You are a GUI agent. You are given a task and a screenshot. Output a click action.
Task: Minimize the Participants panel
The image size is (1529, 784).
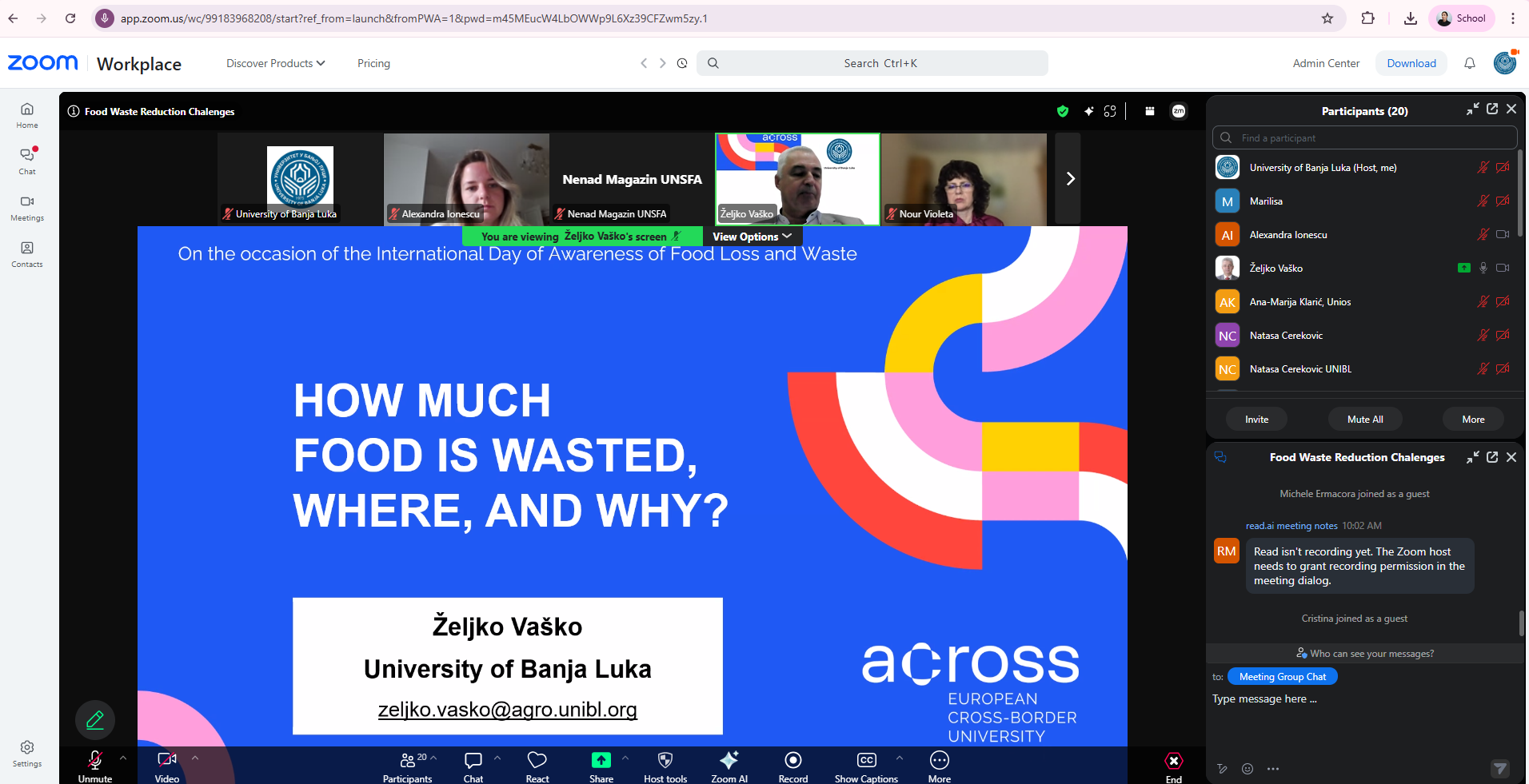click(1472, 109)
